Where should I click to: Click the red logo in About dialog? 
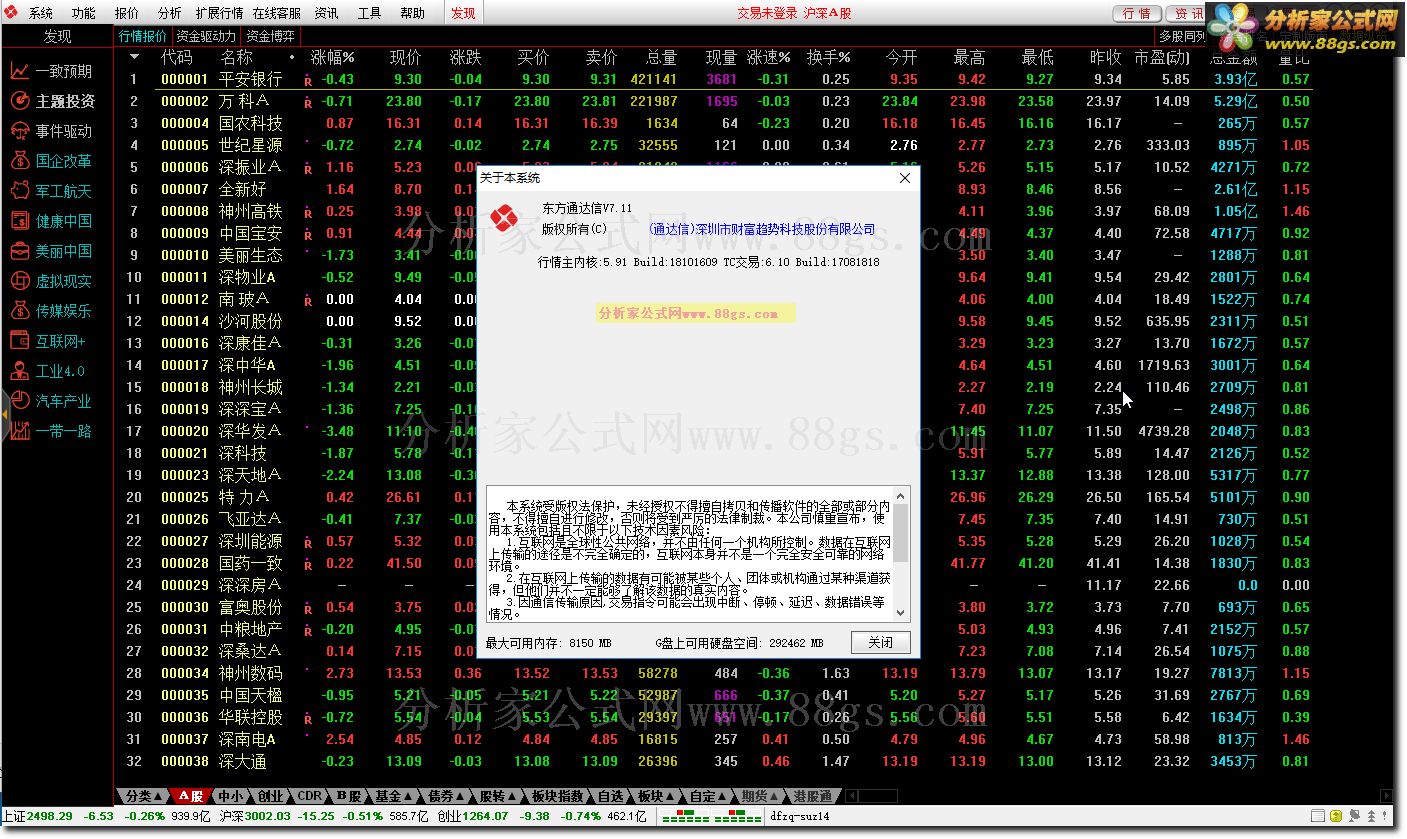click(x=506, y=216)
